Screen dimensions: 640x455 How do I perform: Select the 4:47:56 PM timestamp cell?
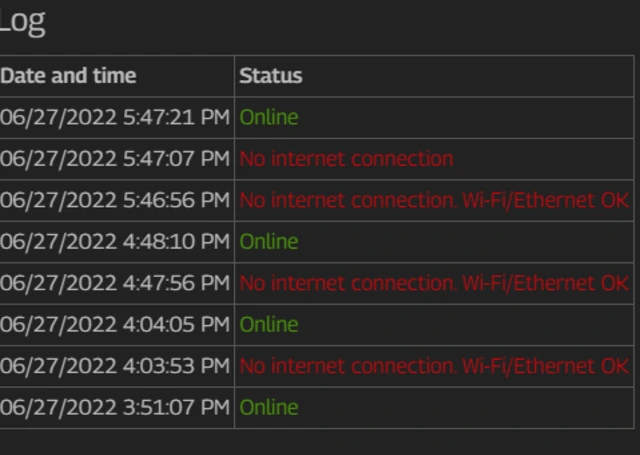click(x=115, y=283)
